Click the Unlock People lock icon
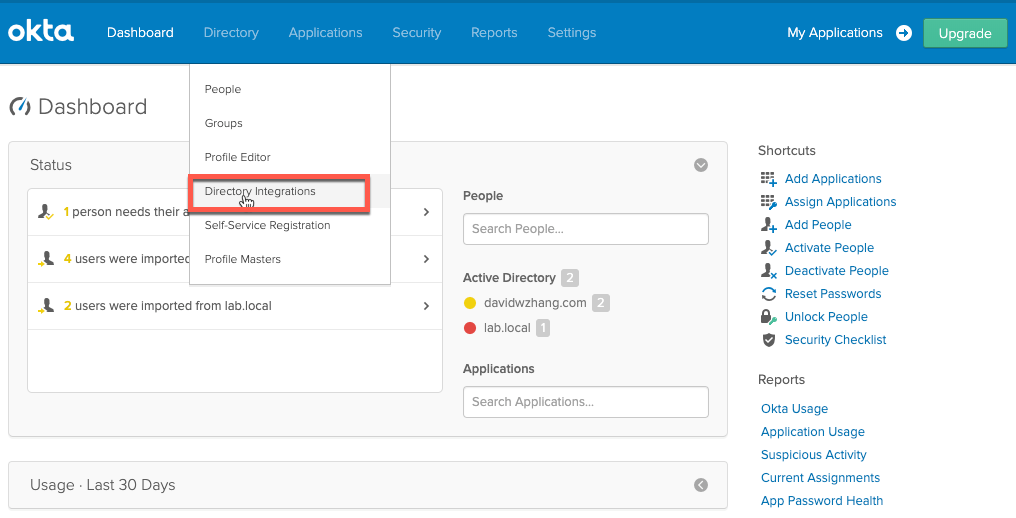The image size is (1016, 518). 768,317
